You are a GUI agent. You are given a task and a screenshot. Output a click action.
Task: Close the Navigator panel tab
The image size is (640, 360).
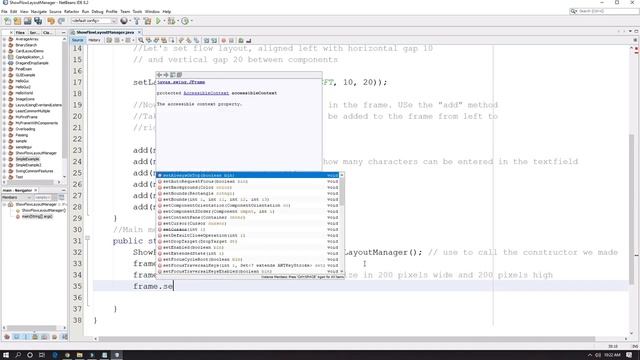click(36, 191)
